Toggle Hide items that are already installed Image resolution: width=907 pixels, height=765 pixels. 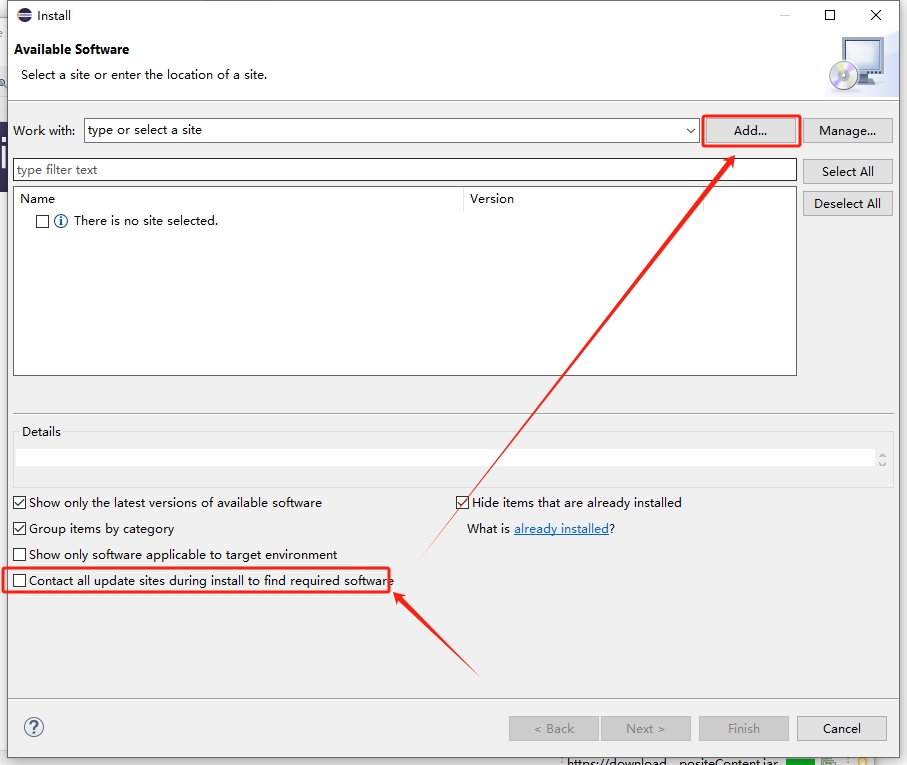pos(462,502)
